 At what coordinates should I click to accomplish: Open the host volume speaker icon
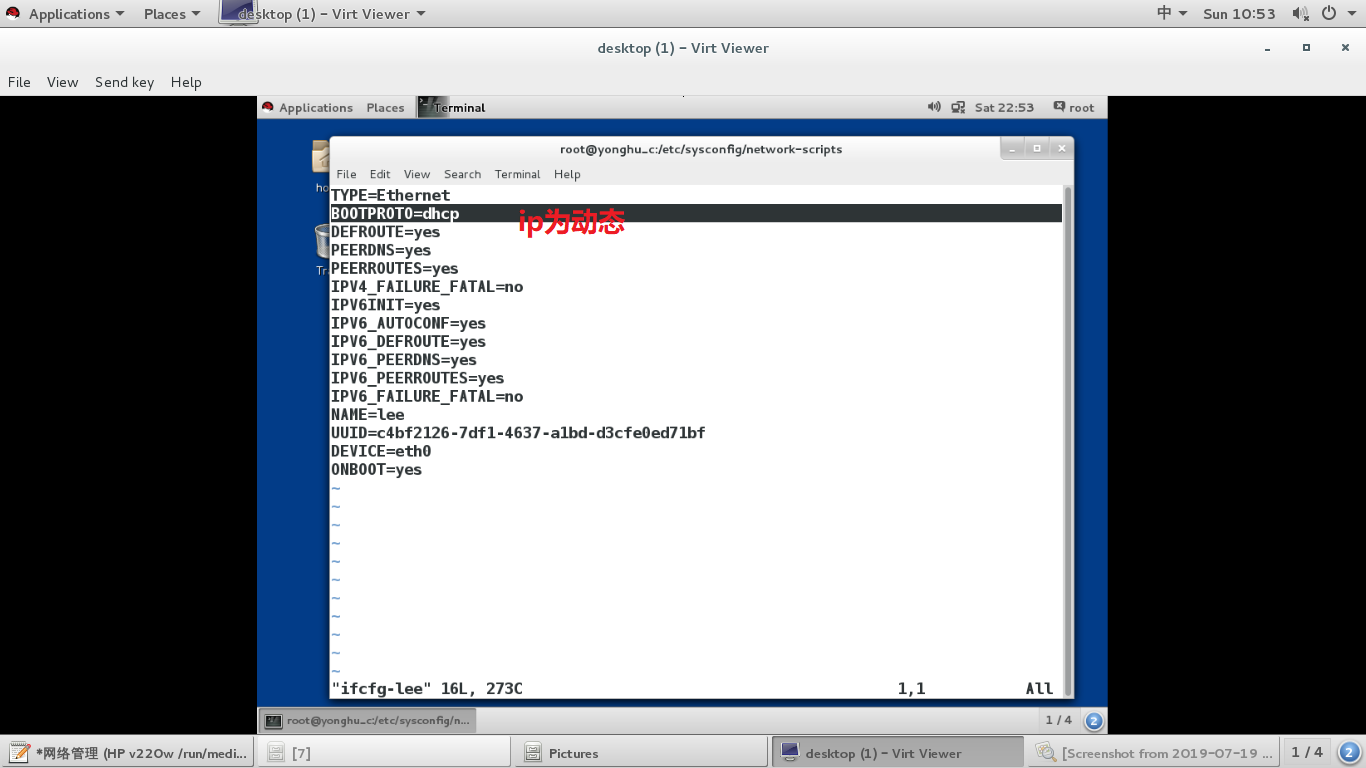[1300, 13]
